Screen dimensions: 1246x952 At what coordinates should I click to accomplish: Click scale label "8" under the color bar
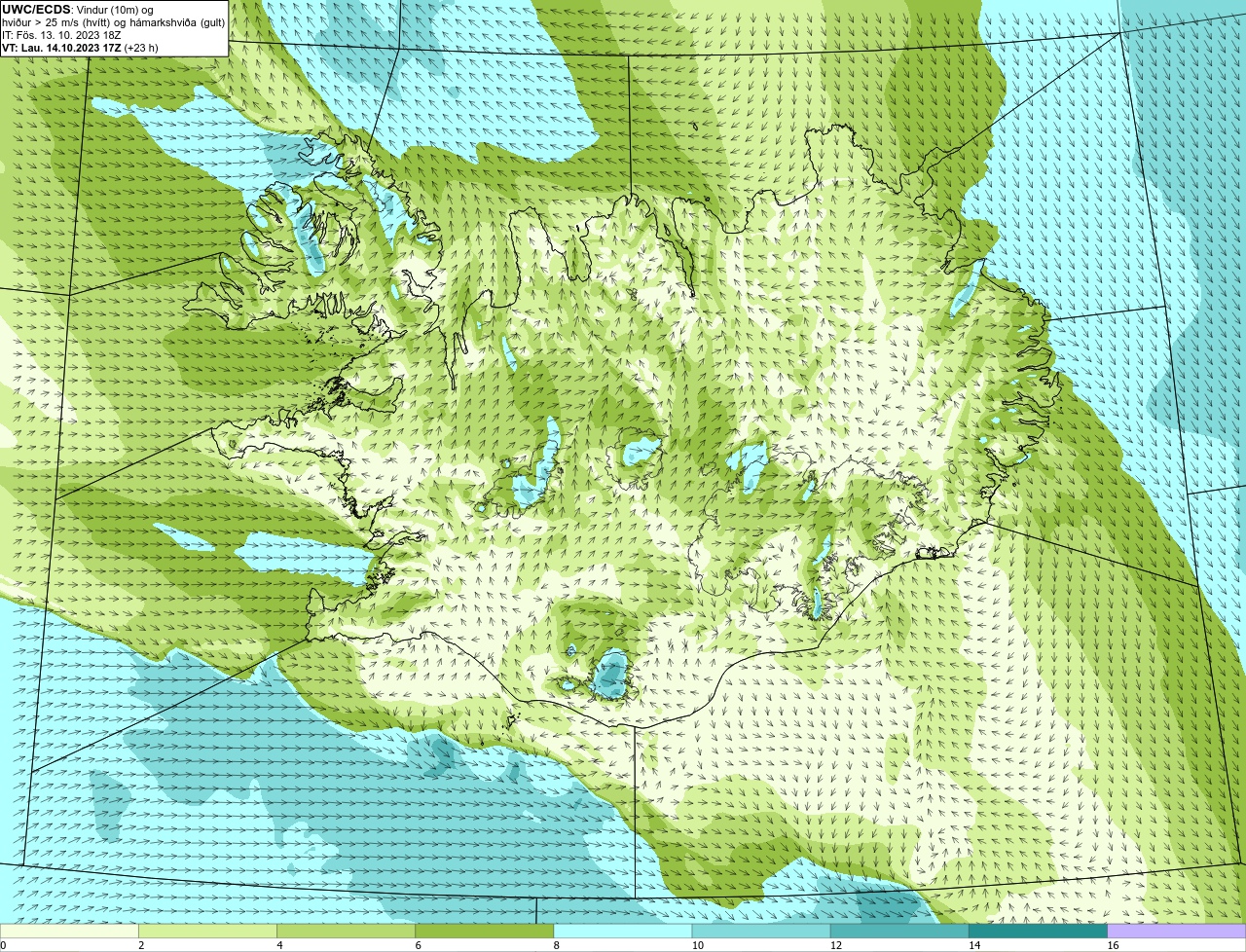pos(557,945)
